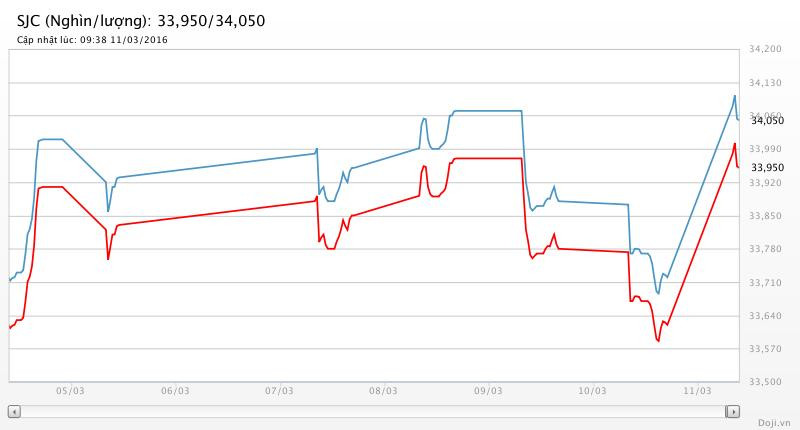Click the left scroll arrow below the chart
Viewport: 800px width, 430px height.
click(x=14, y=411)
